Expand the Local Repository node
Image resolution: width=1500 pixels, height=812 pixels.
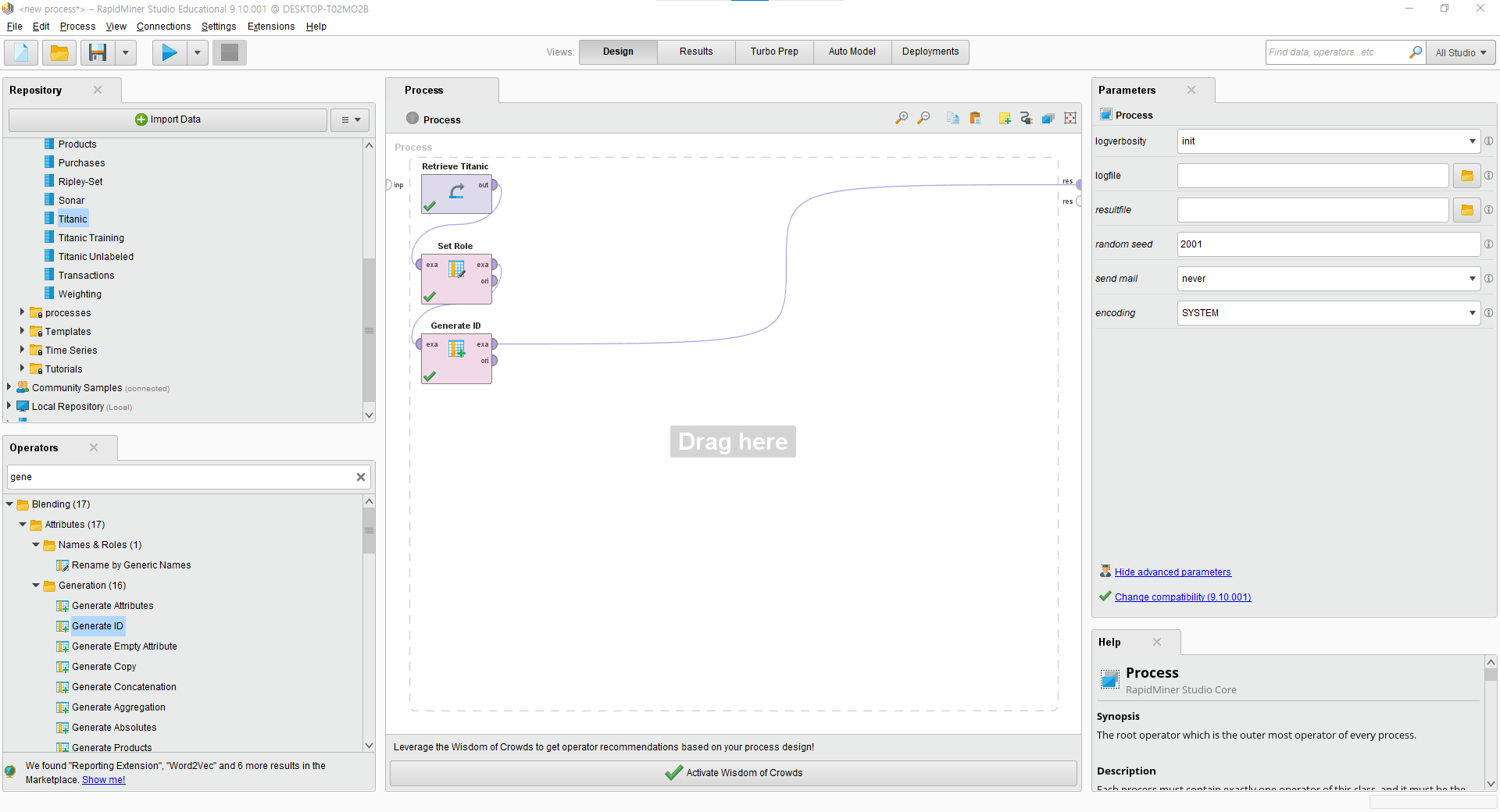tap(9, 406)
